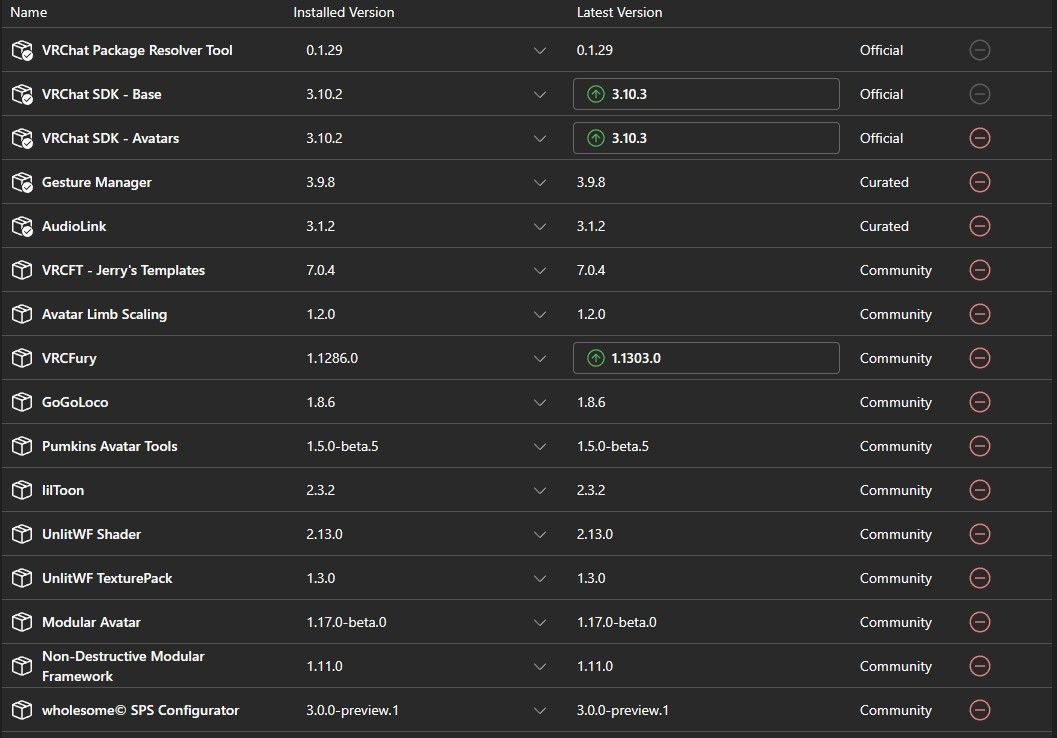The height and width of the screenshot is (738, 1057).
Task: Remove UnlitWF TexturePack package
Action: point(979,578)
